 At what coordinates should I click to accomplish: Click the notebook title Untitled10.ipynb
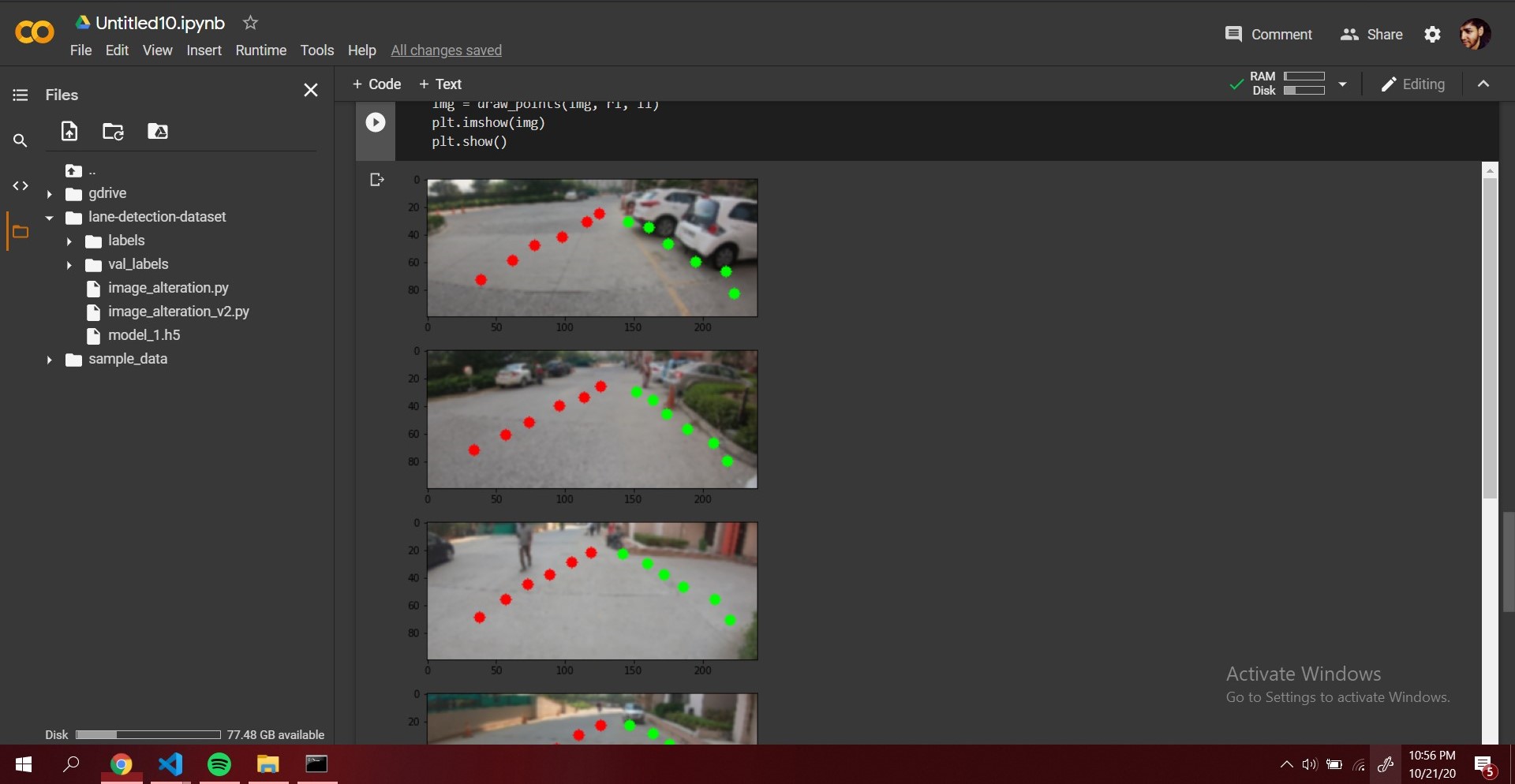pyautogui.click(x=160, y=23)
